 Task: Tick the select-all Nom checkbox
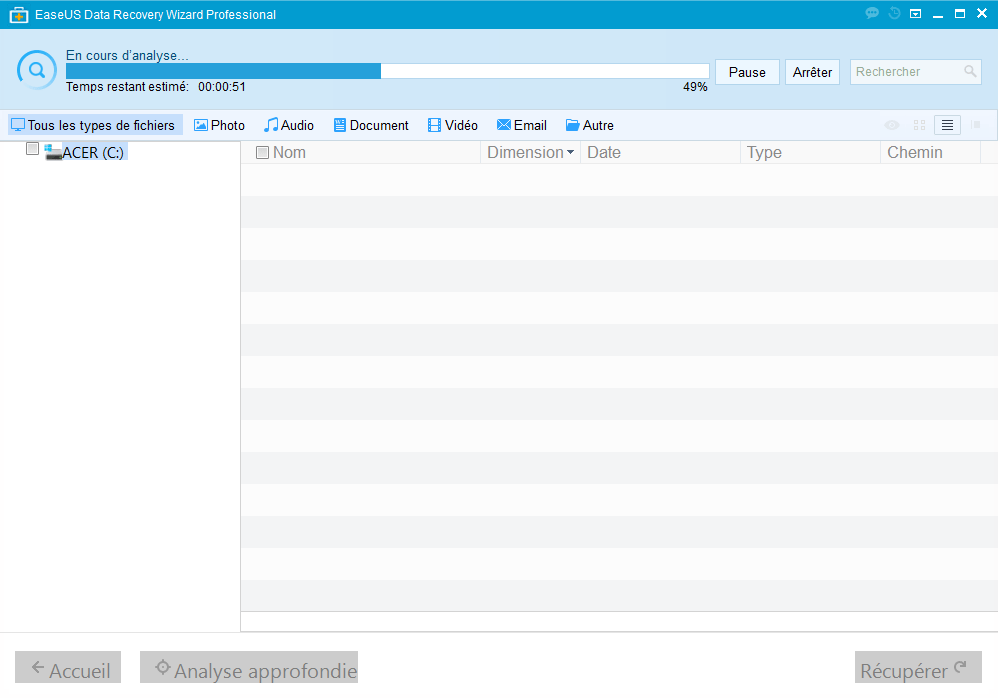262,153
